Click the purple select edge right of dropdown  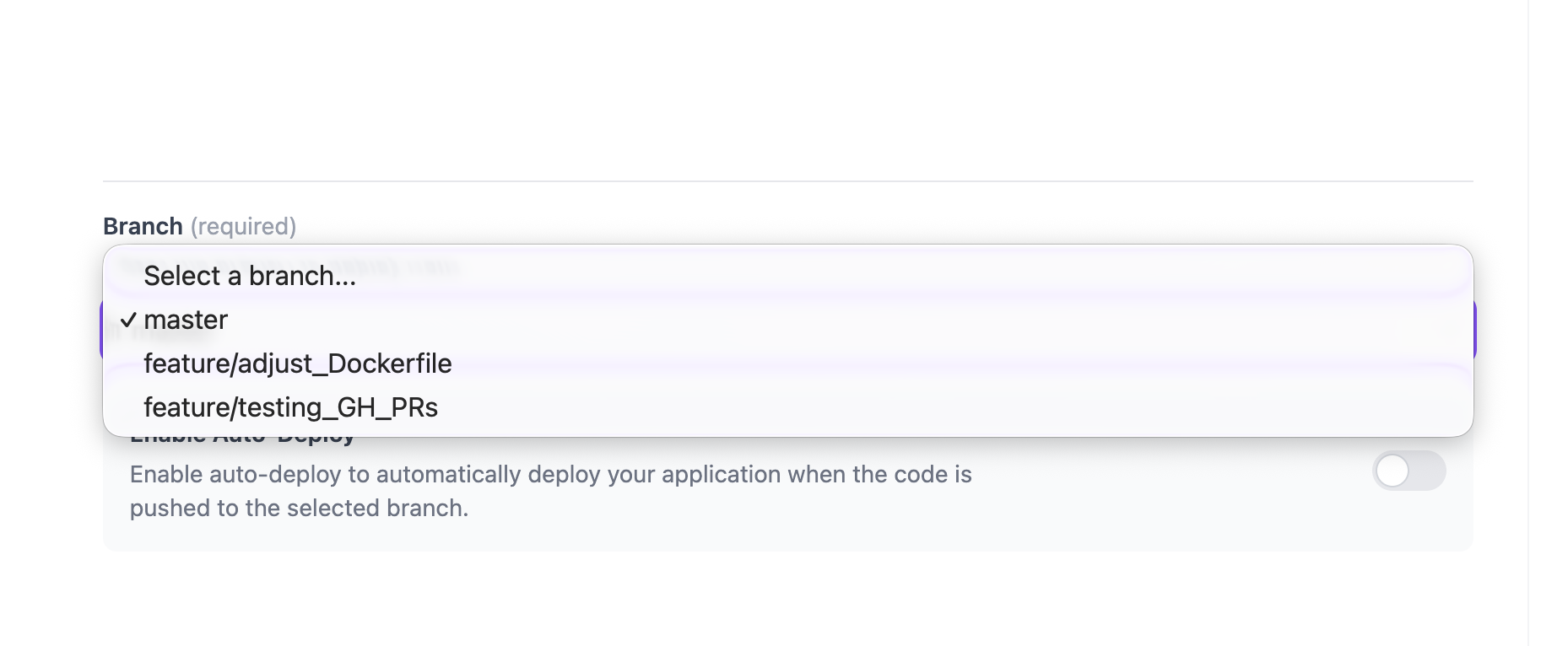click(1475, 330)
